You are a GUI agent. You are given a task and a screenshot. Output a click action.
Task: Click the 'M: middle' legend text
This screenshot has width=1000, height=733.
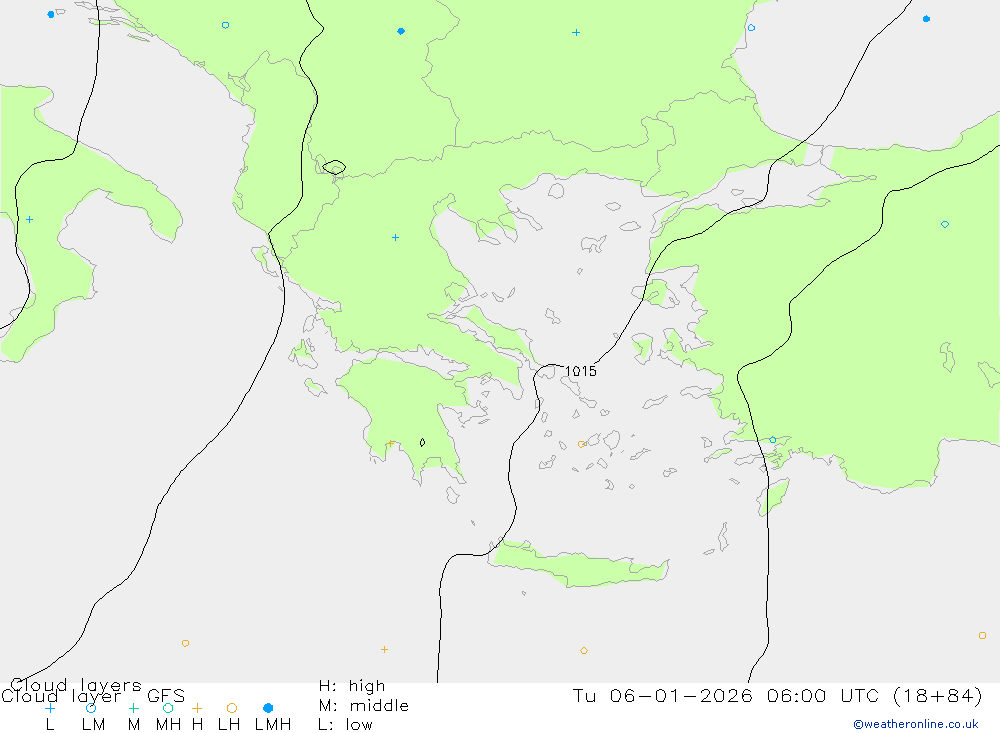pyautogui.click(x=364, y=706)
